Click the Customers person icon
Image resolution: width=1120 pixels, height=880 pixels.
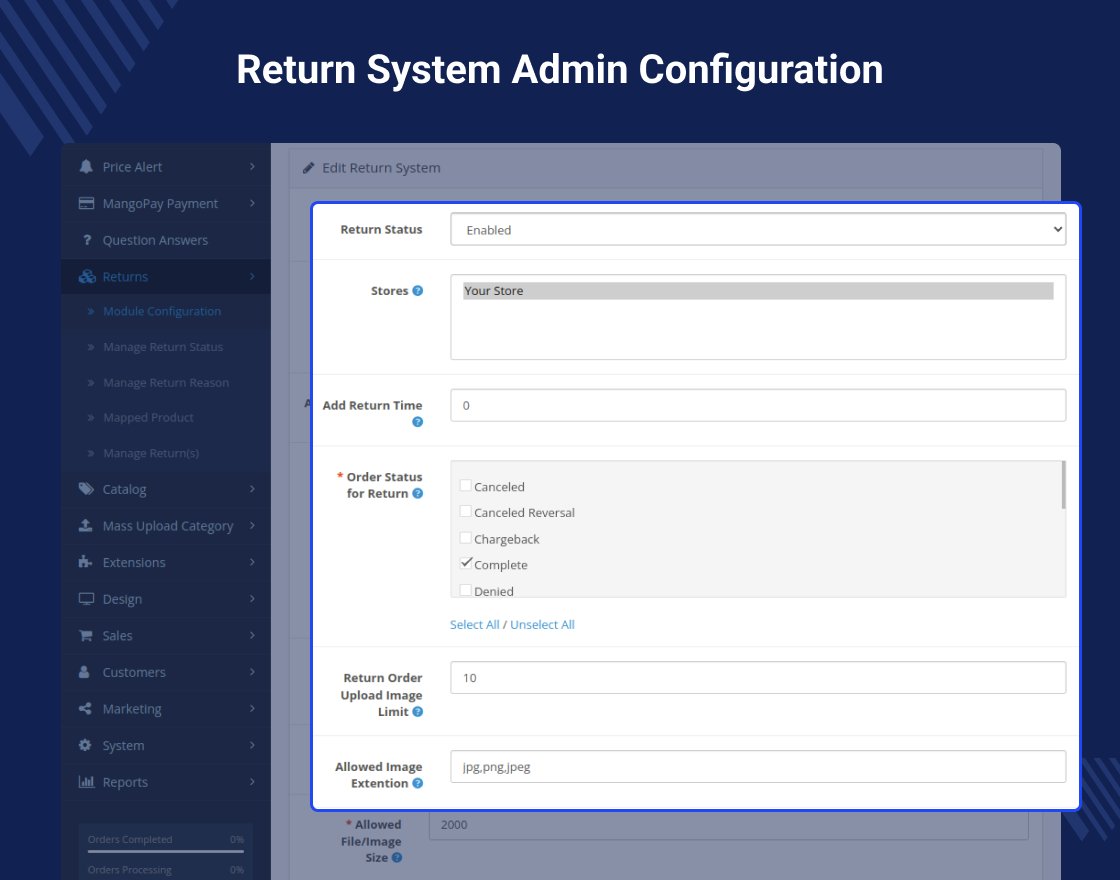coord(84,672)
